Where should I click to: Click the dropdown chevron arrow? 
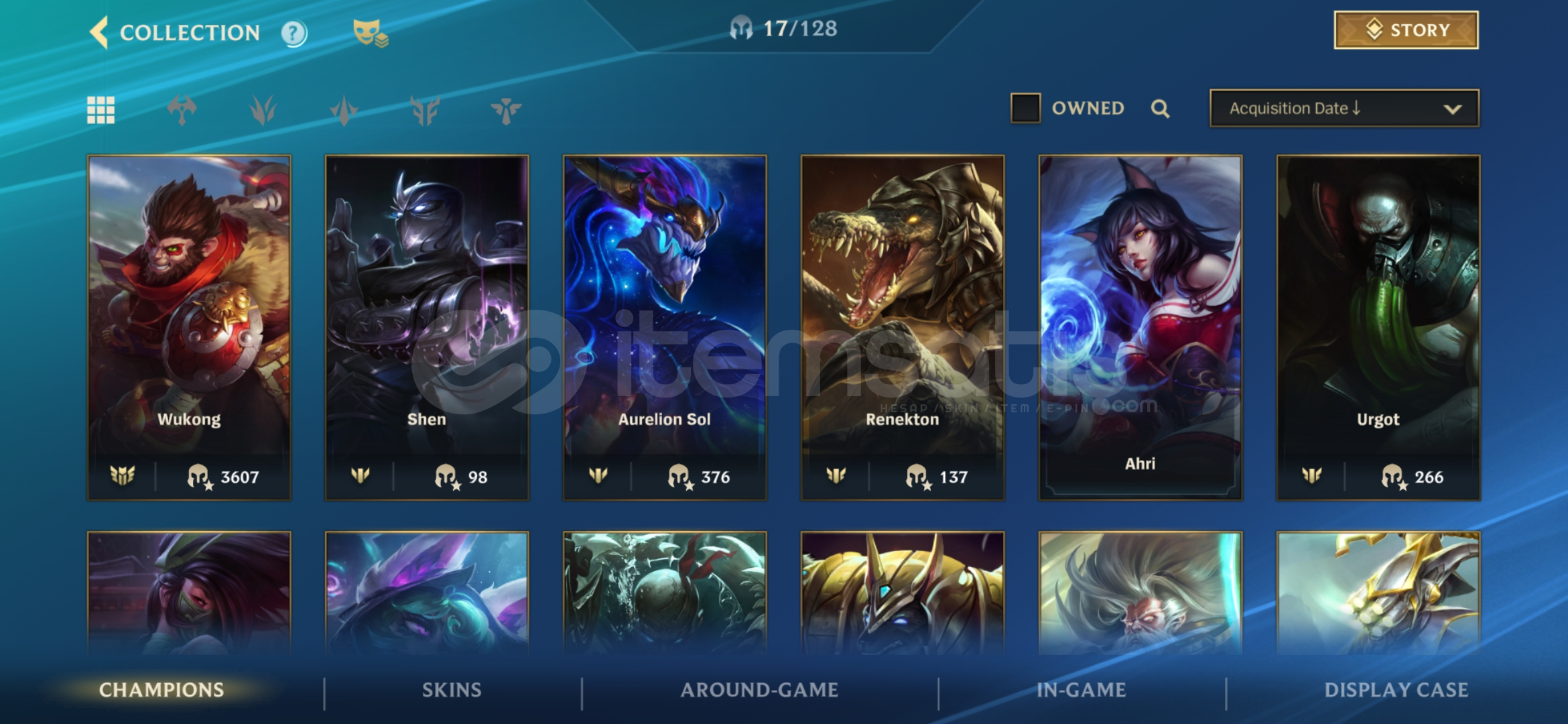click(x=1452, y=109)
